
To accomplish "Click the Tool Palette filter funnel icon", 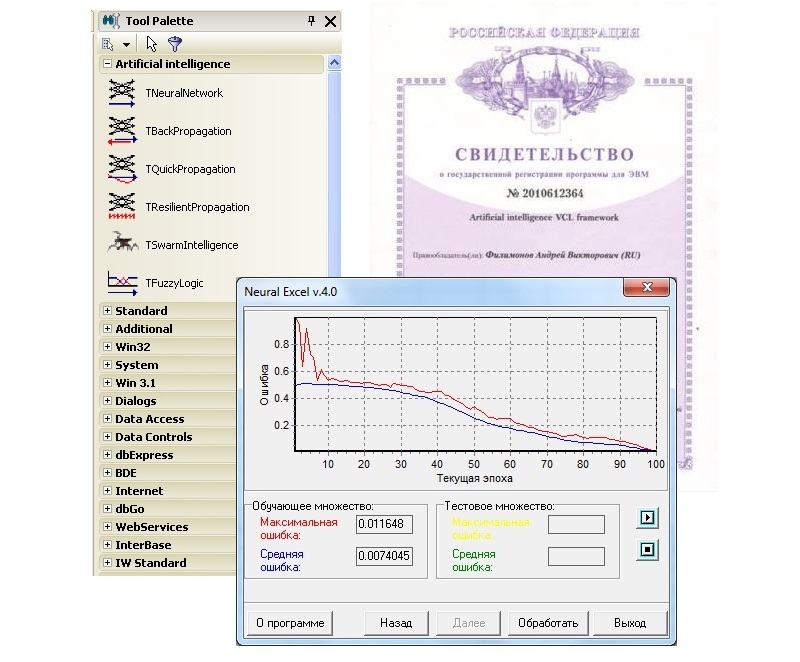I will pos(175,44).
